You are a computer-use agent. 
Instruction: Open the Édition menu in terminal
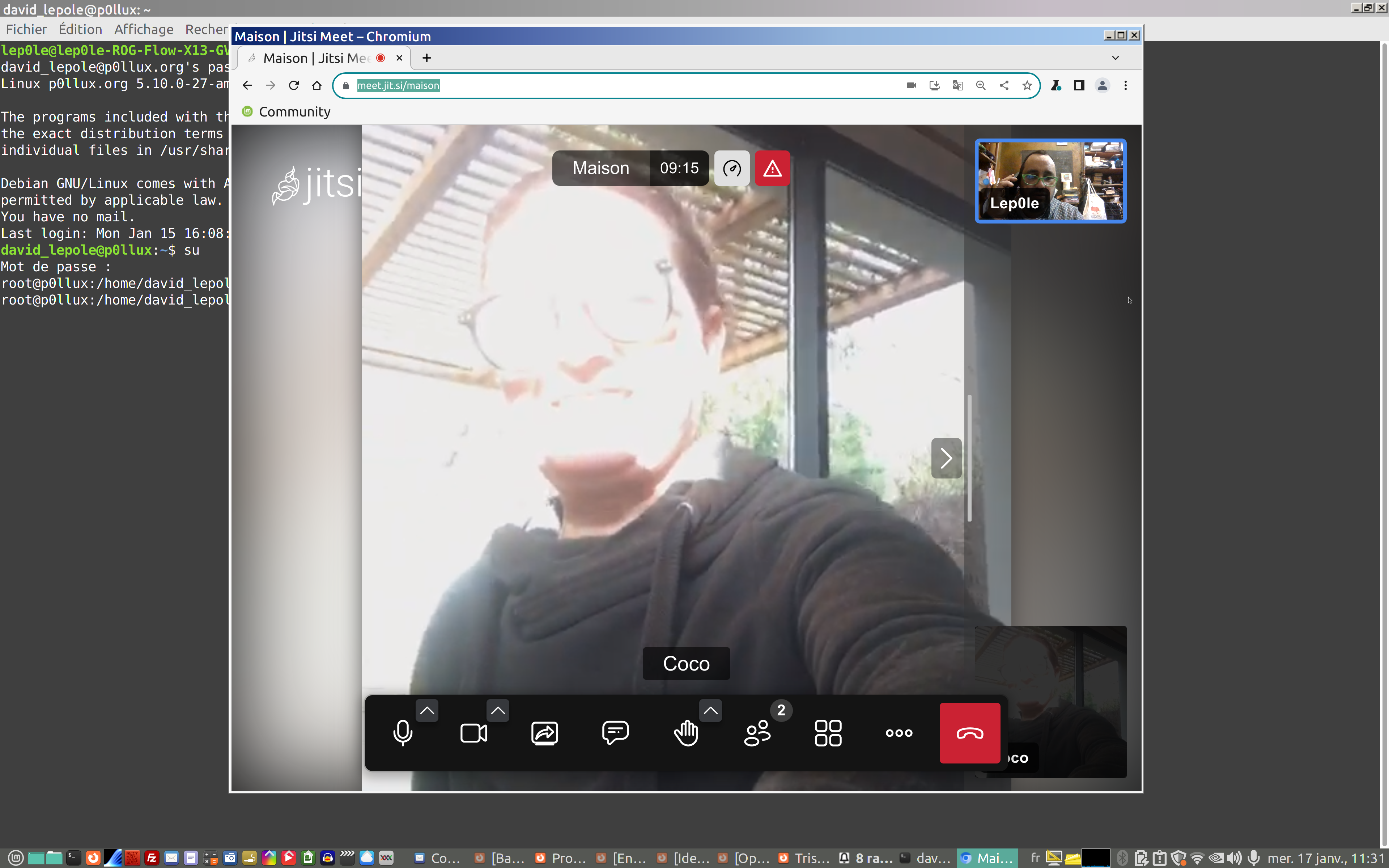pos(80,29)
